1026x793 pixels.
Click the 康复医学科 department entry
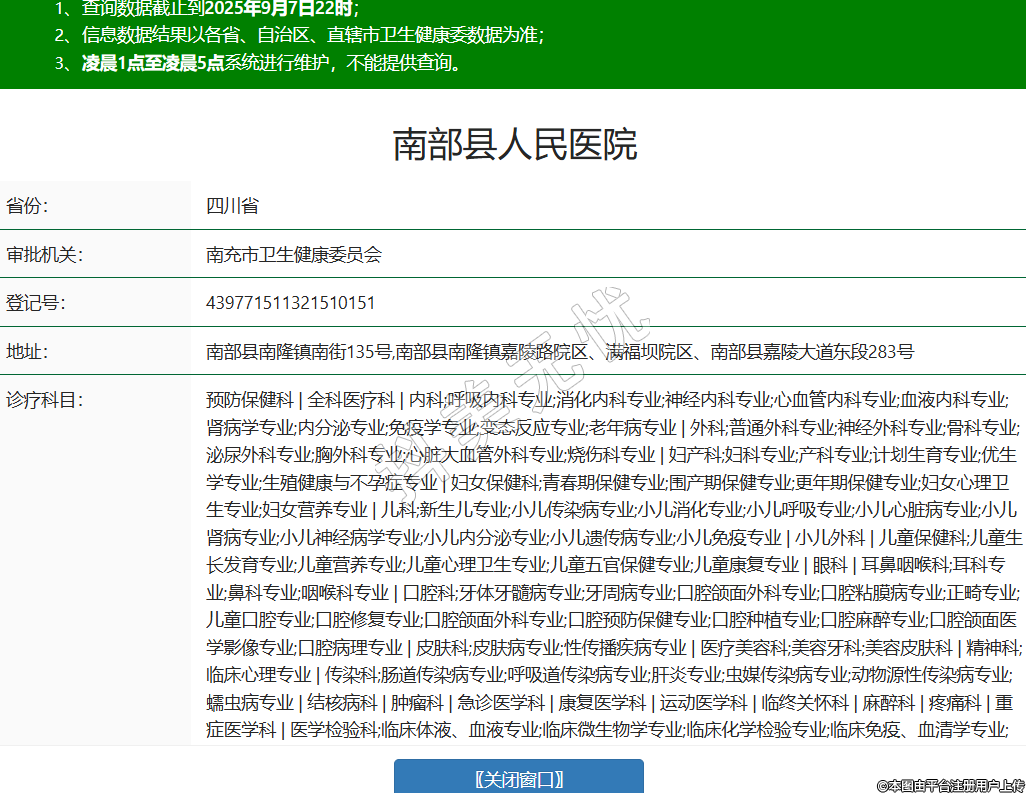(x=602, y=703)
